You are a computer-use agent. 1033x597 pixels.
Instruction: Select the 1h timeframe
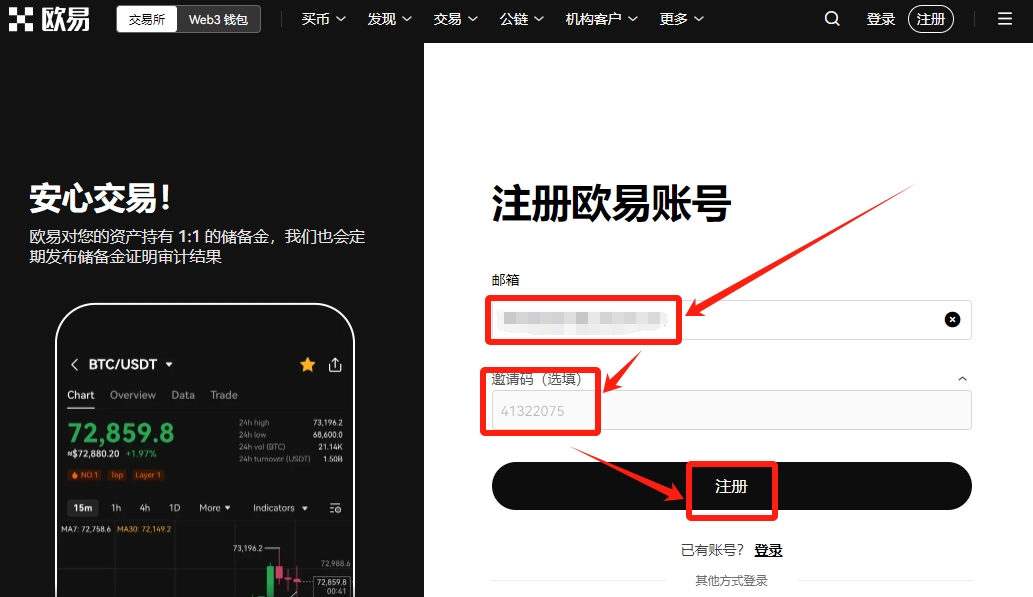point(116,508)
